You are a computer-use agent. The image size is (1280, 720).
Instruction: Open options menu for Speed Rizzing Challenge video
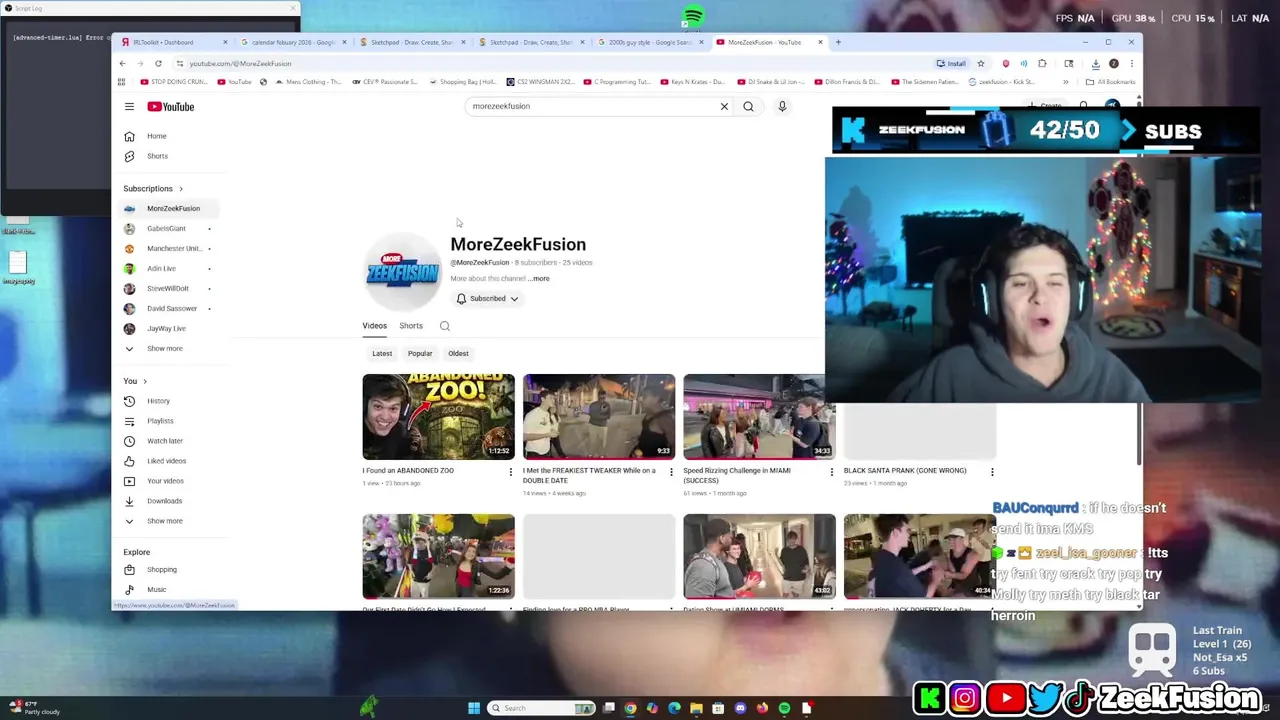[x=831, y=472]
